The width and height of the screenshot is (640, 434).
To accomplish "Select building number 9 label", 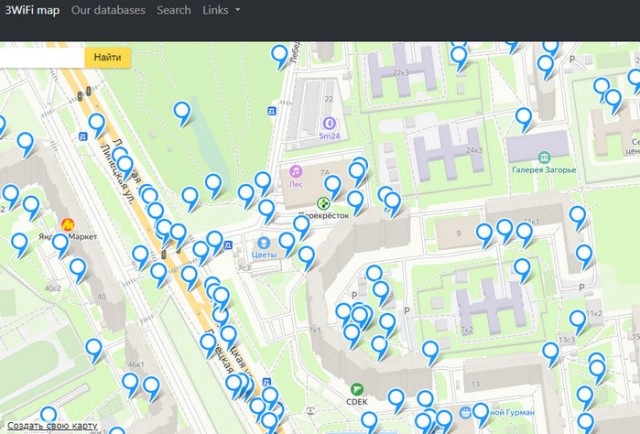I will click(x=458, y=234).
